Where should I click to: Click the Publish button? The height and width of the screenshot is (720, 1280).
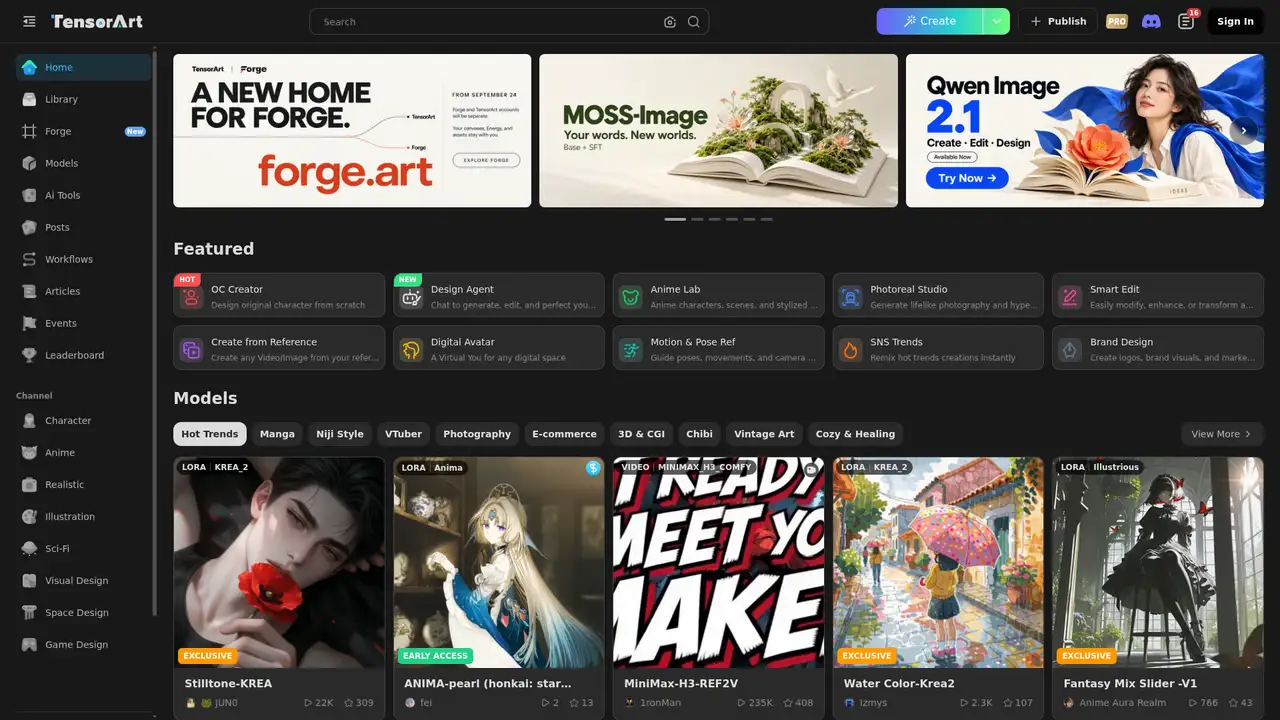point(1058,21)
